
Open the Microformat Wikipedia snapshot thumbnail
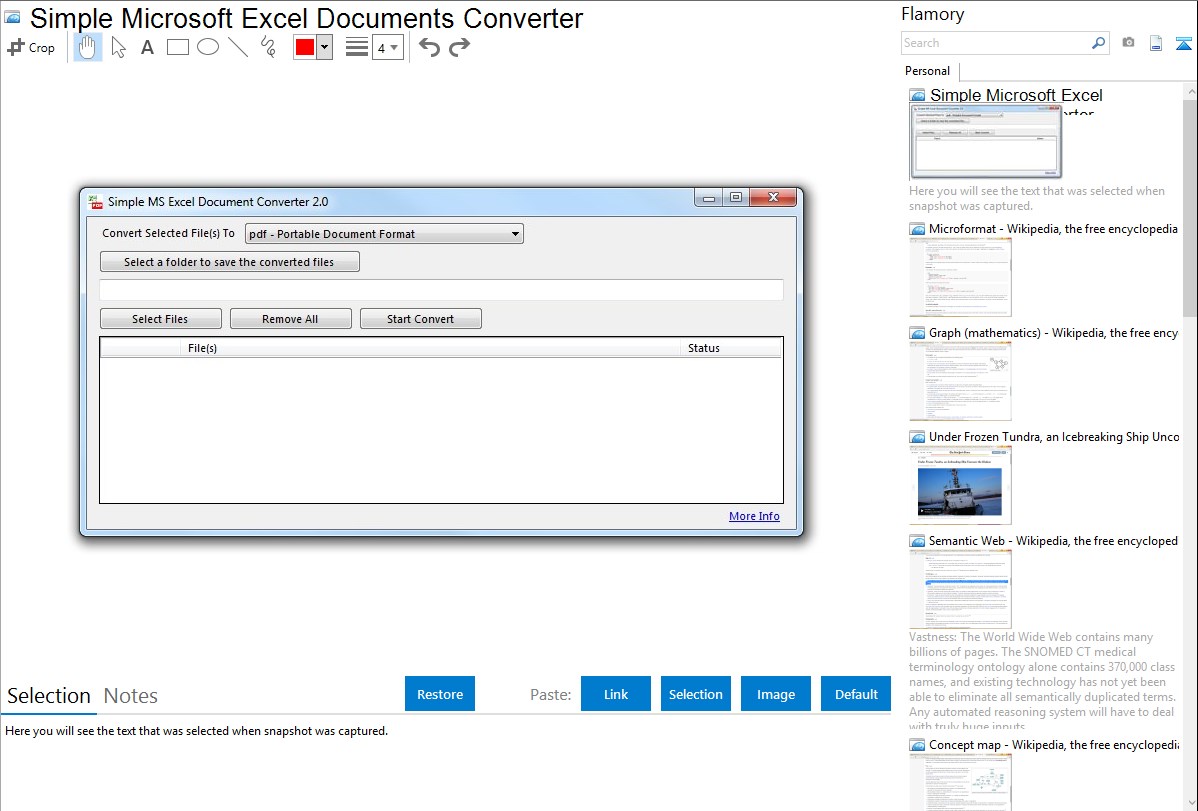(x=960, y=277)
